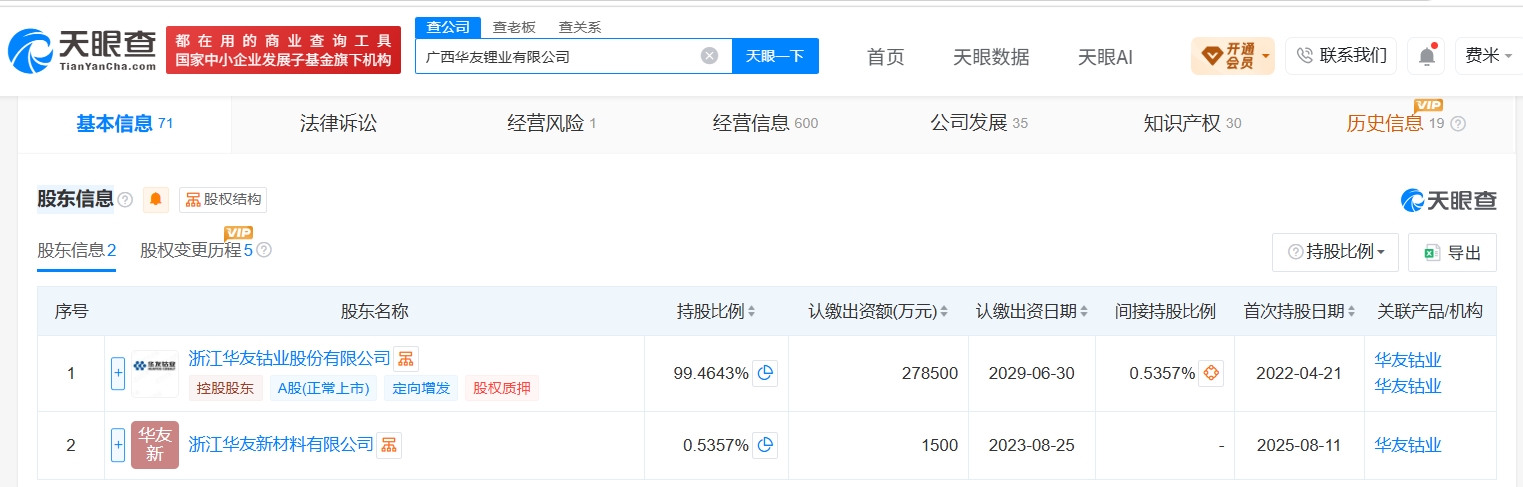
Task: Open the 持股比例 dropdown filter
Action: [1335, 252]
